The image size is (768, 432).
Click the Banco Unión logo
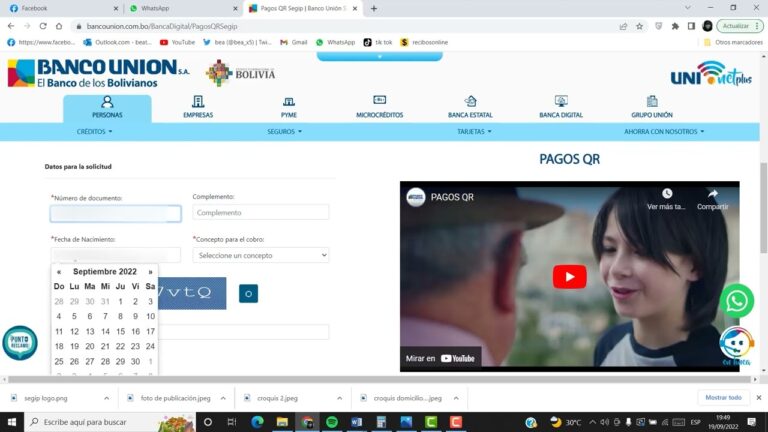point(98,73)
